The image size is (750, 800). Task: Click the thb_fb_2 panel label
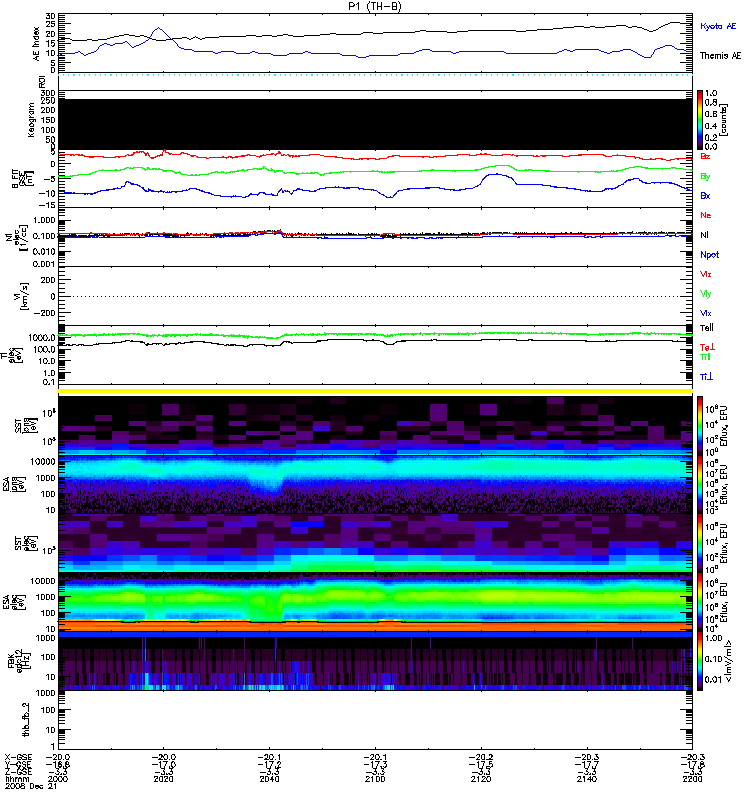coord(26,719)
